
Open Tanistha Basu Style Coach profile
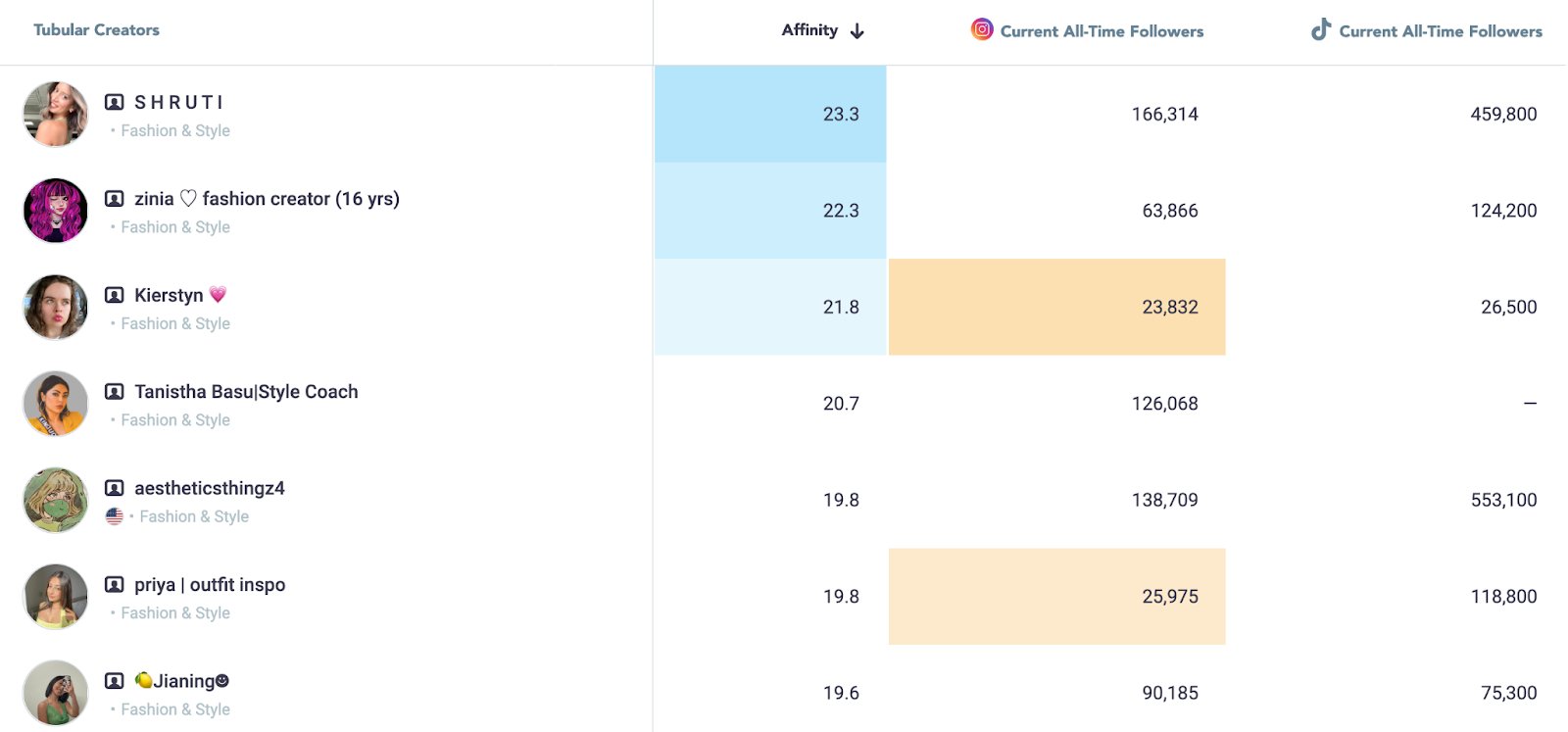coord(246,392)
